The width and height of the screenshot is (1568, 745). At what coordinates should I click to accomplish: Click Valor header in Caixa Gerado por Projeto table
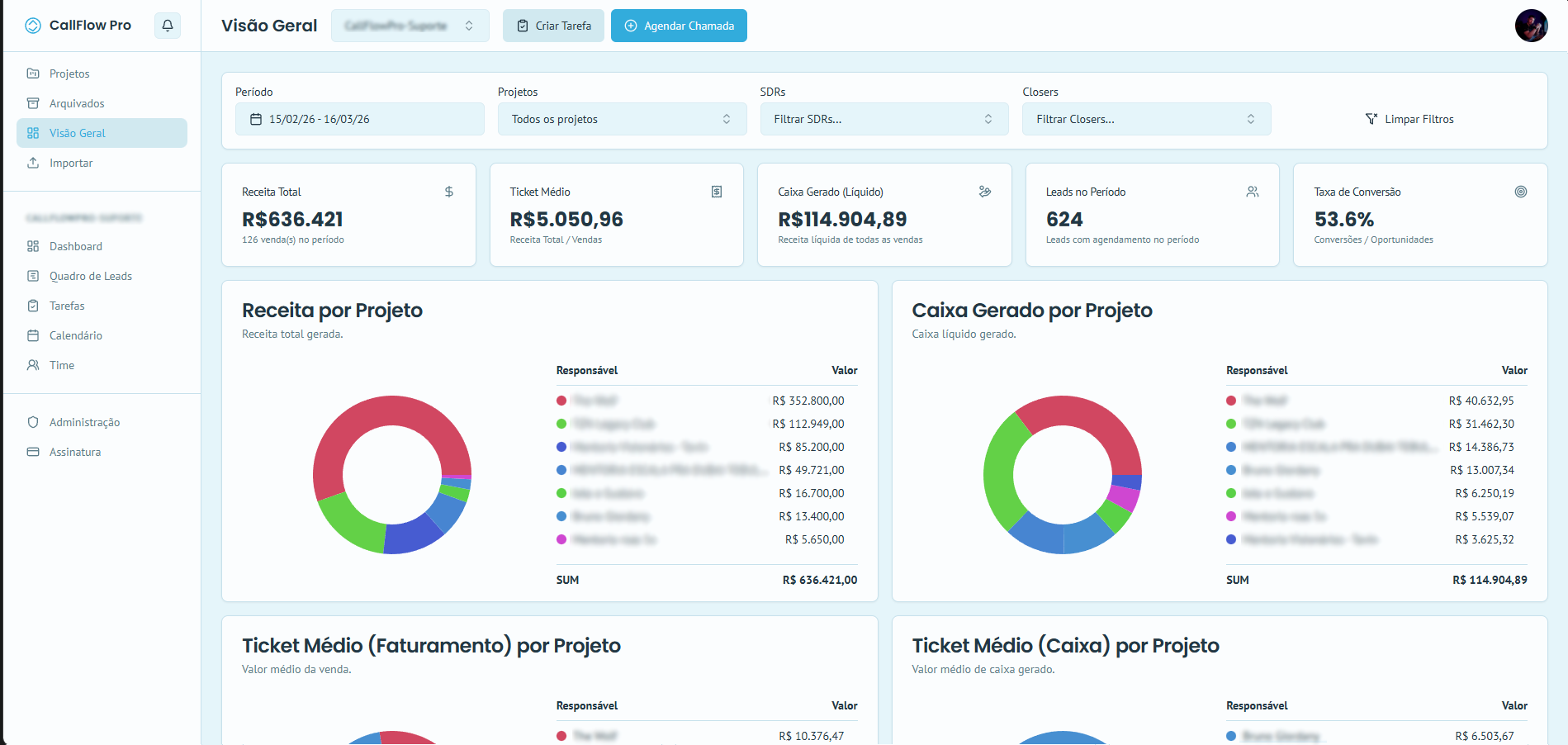(1514, 370)
